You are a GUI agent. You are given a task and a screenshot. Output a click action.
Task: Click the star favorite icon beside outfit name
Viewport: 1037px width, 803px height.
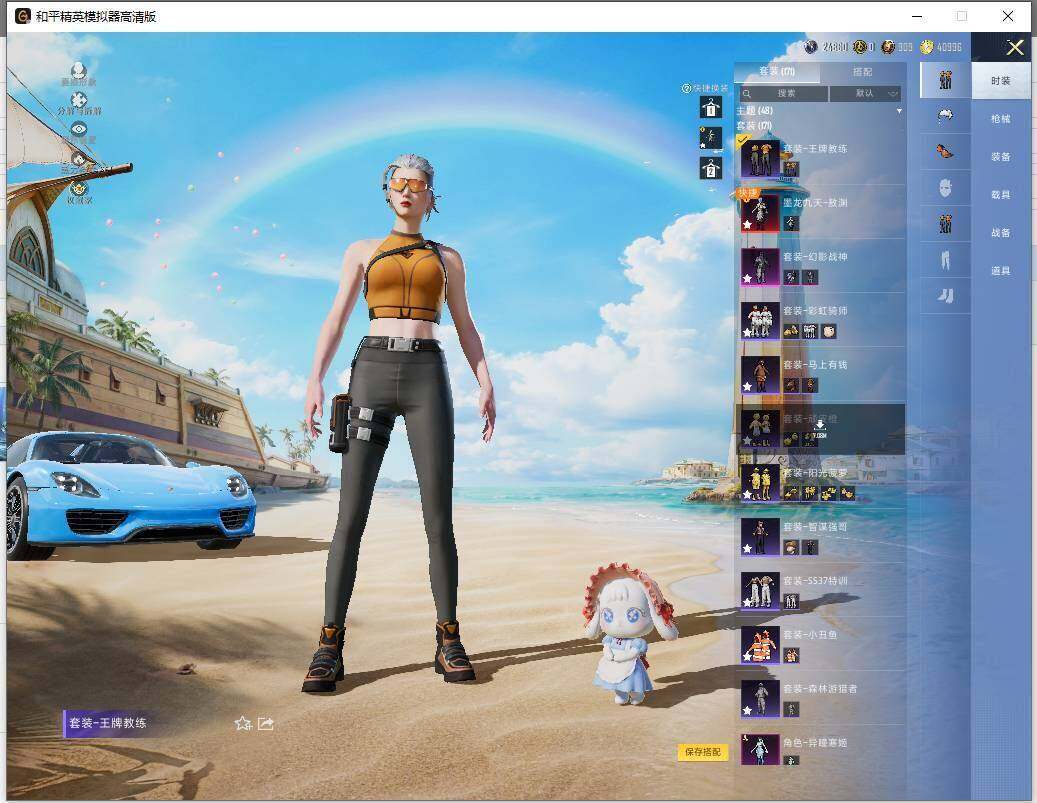tap(243, 723)
